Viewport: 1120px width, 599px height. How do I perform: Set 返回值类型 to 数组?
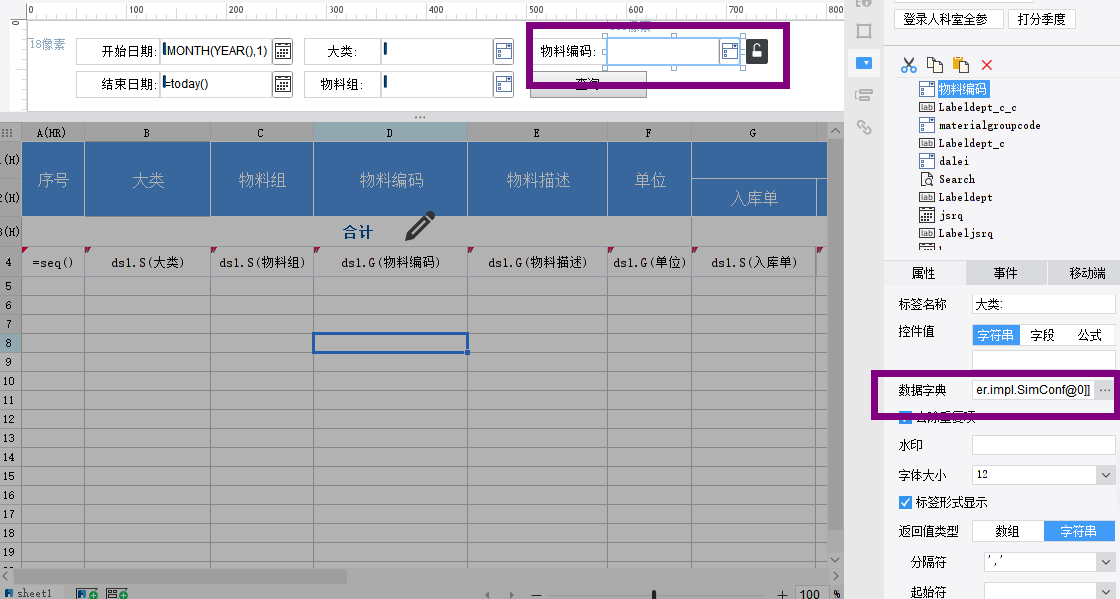coord(1007,531)
